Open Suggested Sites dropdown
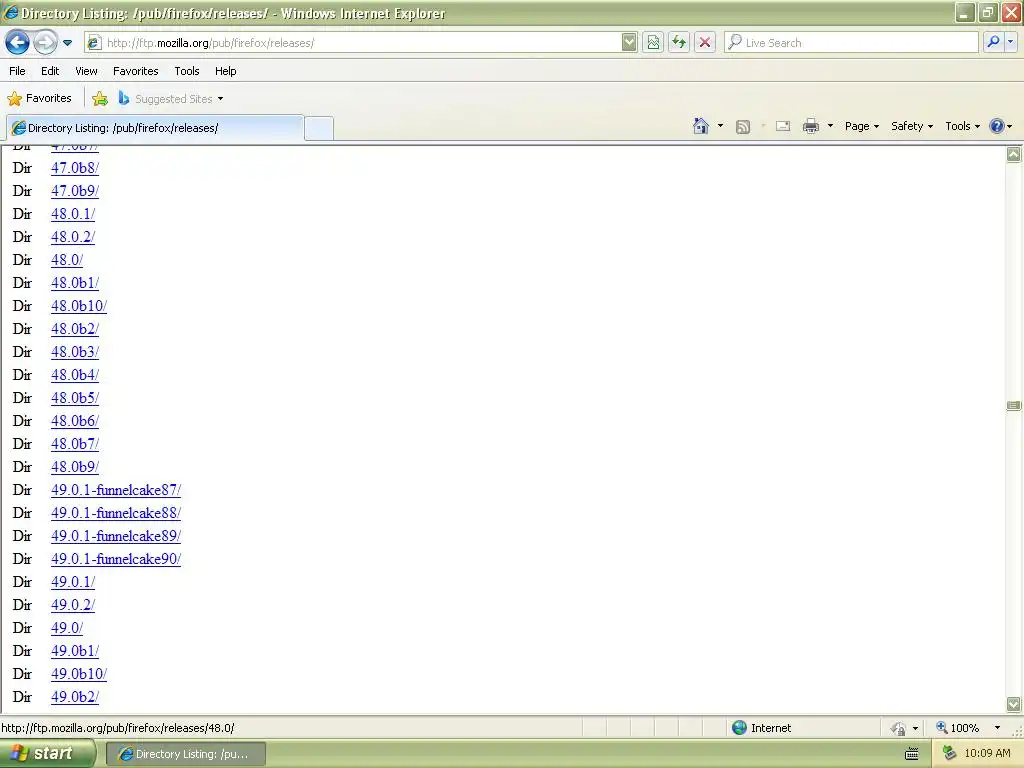Screen dimensions: 1024x768 click(x=171, y=99)
